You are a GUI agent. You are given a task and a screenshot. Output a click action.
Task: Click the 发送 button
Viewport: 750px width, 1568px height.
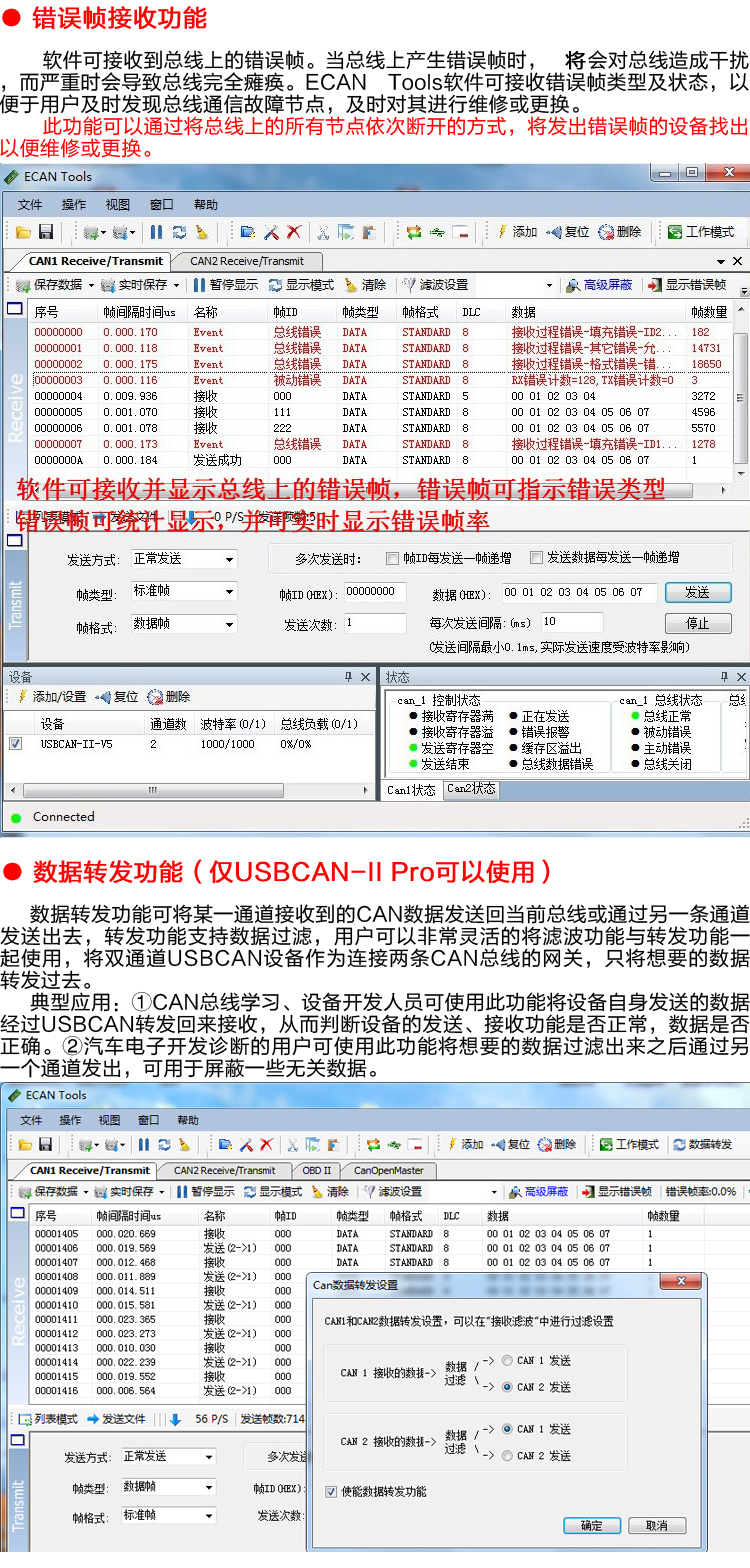tap(698, 592)
